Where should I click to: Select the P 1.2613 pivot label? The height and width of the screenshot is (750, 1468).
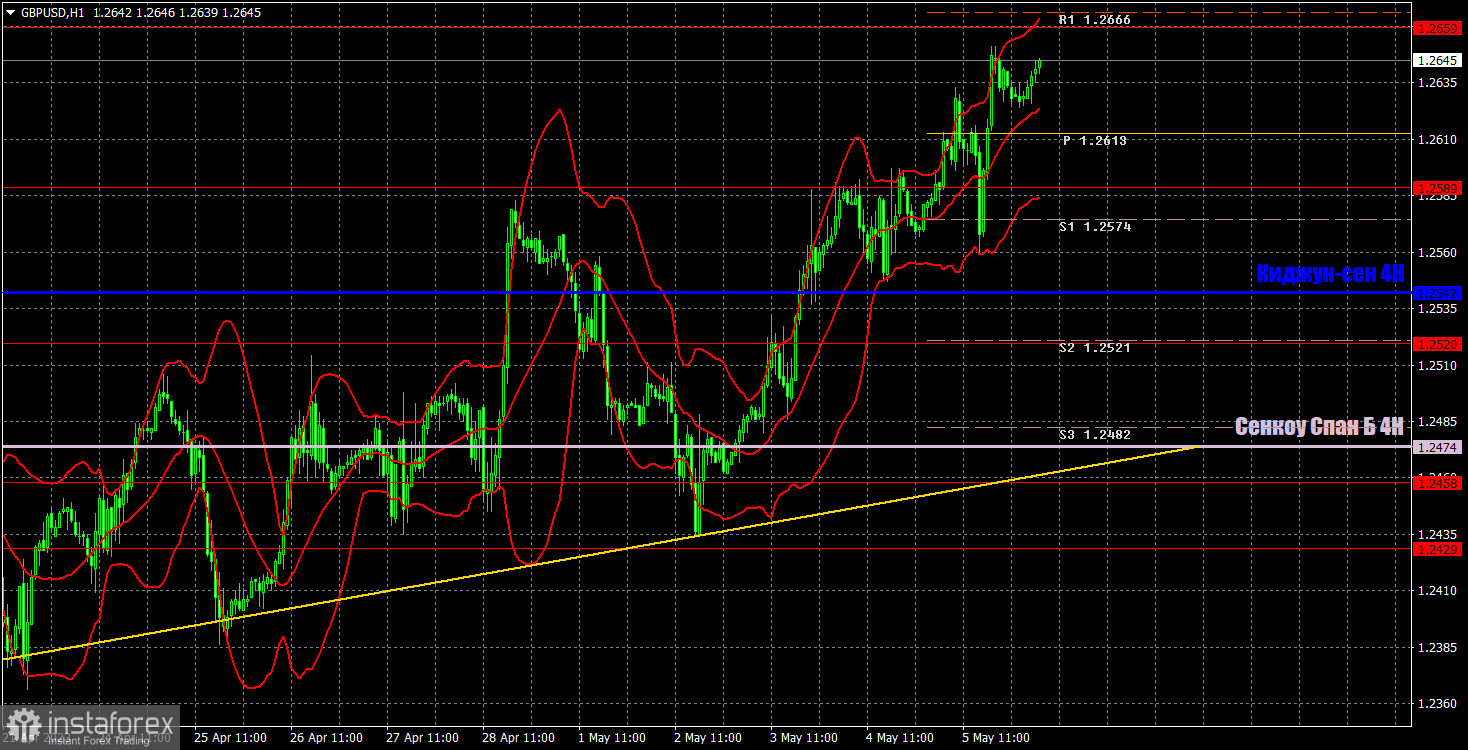click(x=1095, y=141)
